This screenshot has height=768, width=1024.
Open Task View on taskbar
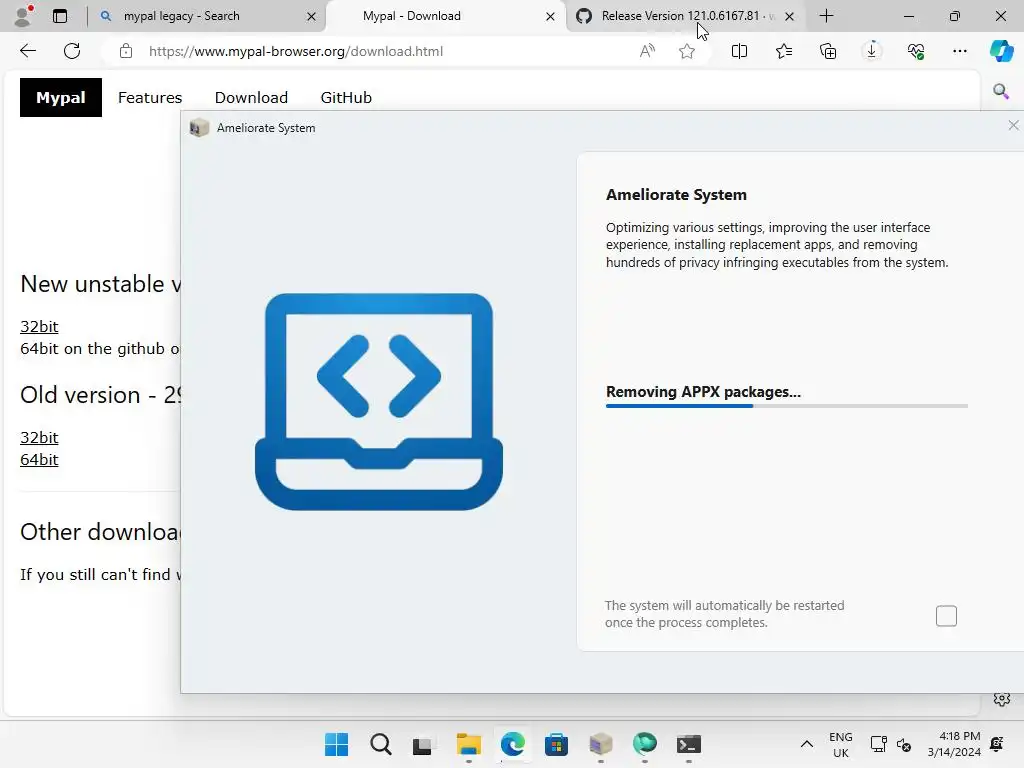423,744
